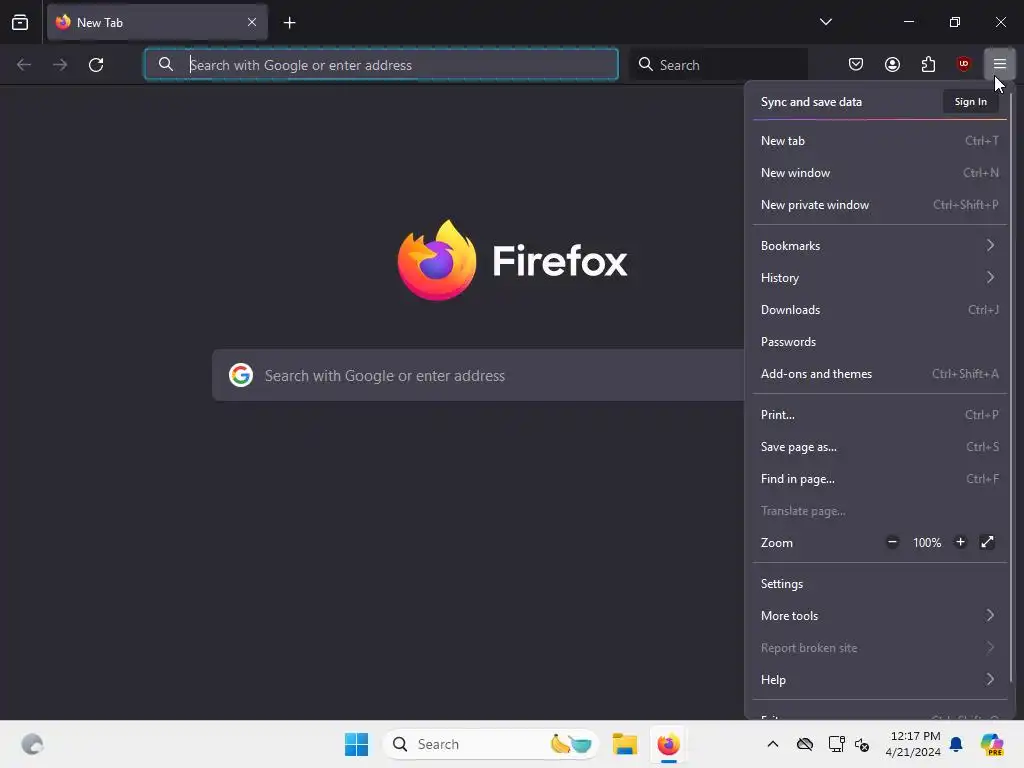Click search magnifier icon in address bar
This screenshot has height=768, width=1024.
[166, 64]
